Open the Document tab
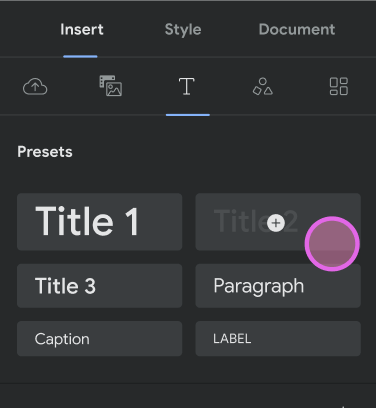This screenshot has width=376, height=408. click(297, 29)
